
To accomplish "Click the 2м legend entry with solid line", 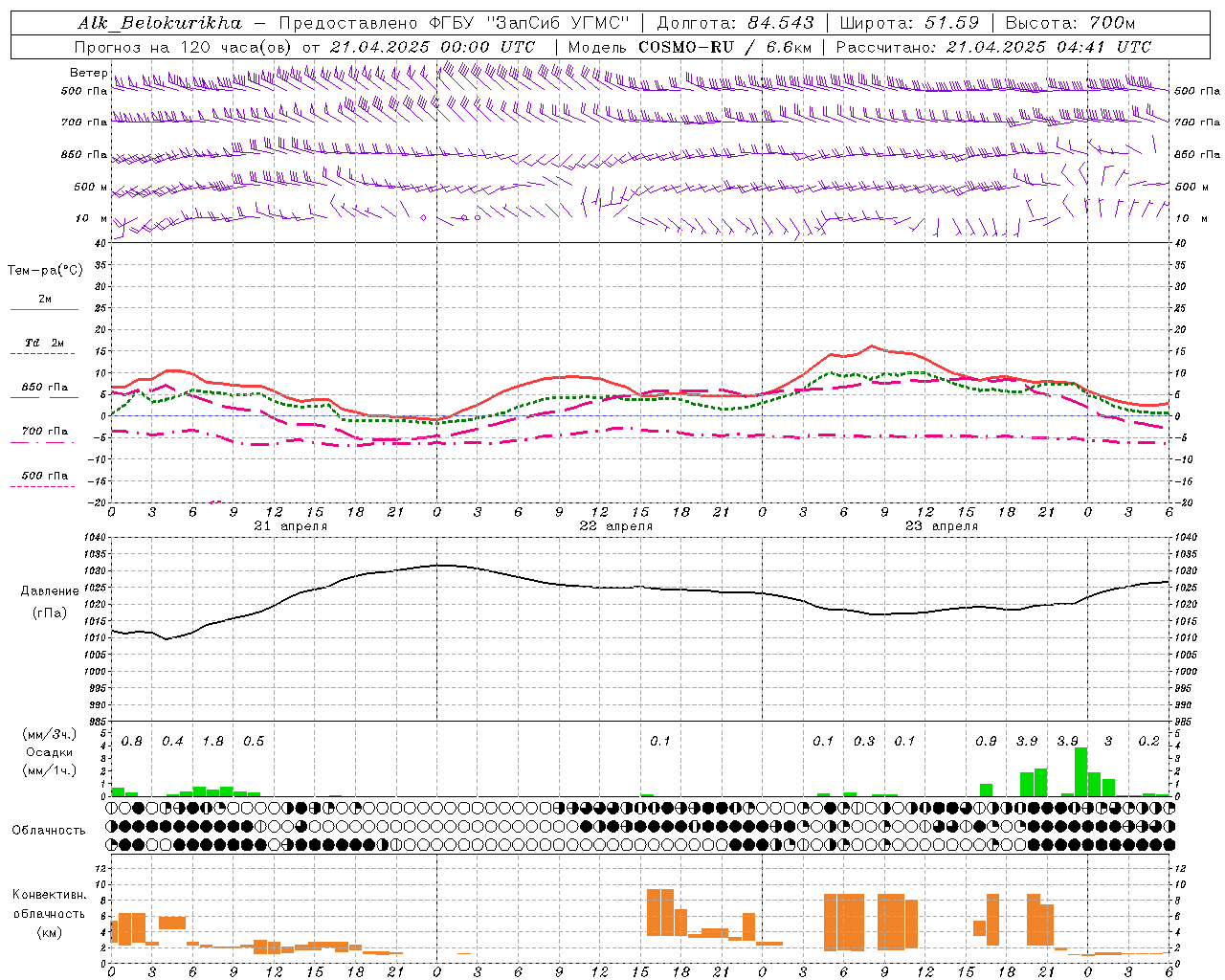I will (44, 300).
